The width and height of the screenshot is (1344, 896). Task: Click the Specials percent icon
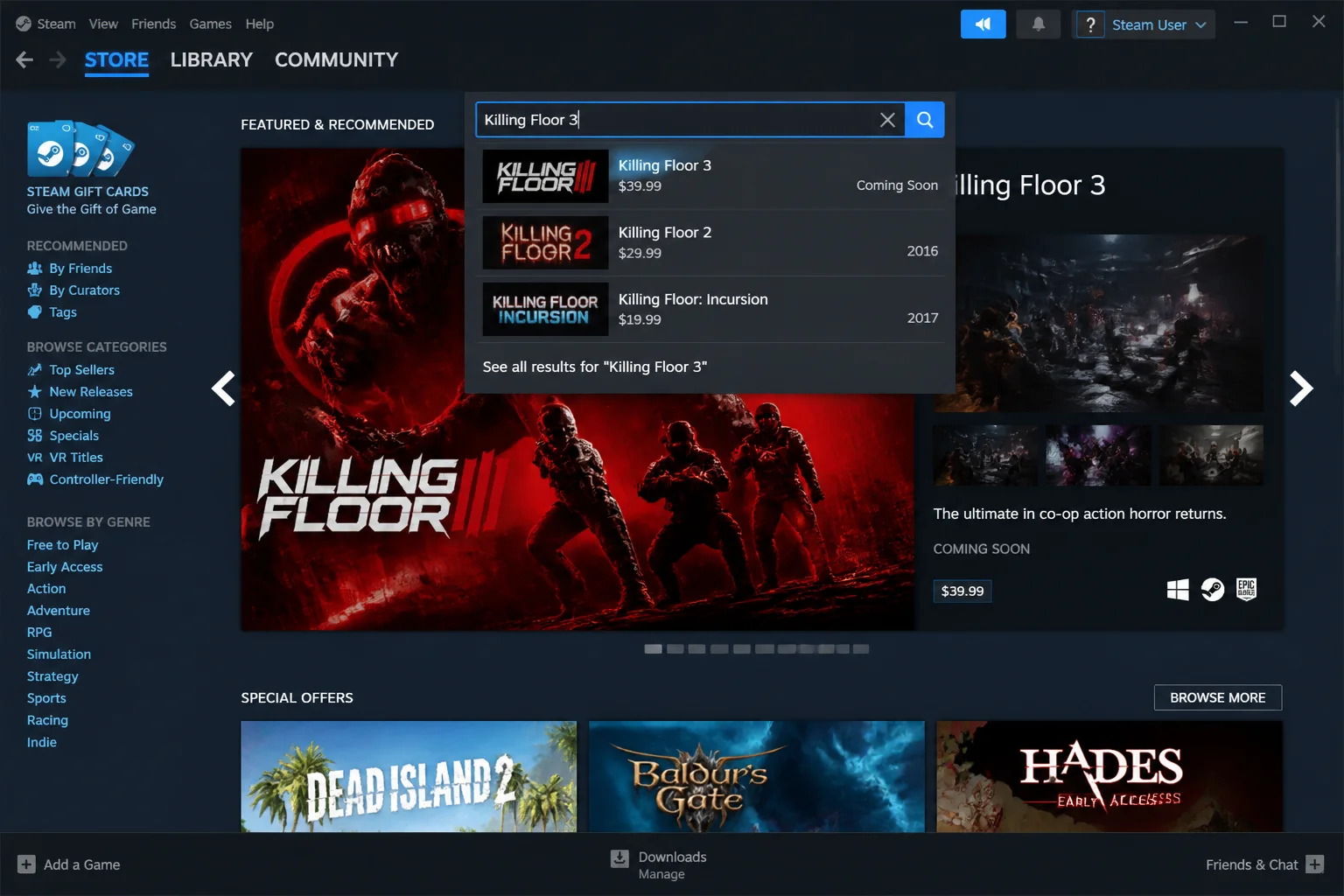coord(35,436)
